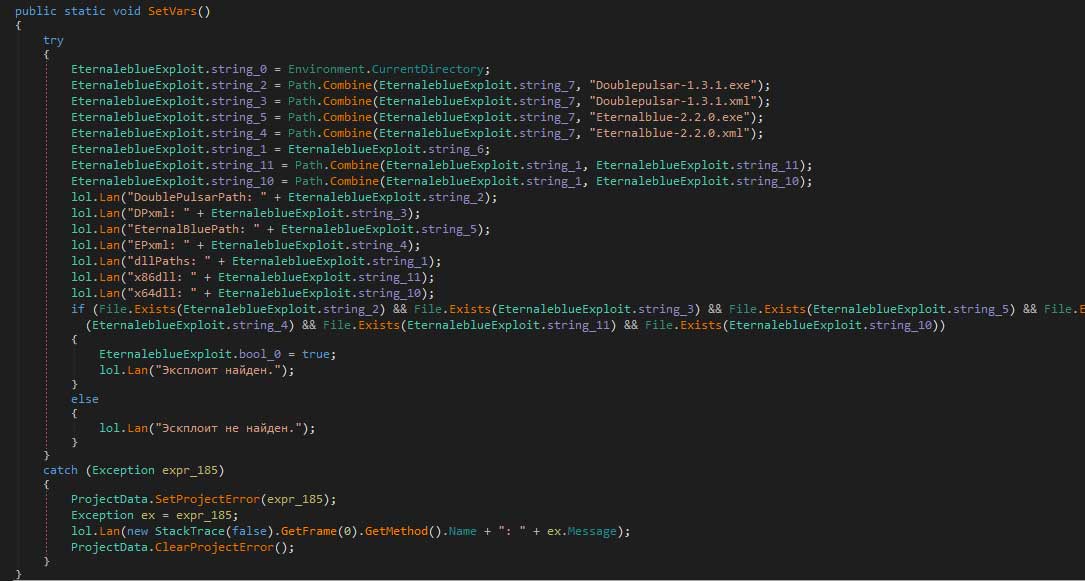This screenshot has width=1085, height=581.
Task: Click the StackTrace type name
Action: coord(189,531)
